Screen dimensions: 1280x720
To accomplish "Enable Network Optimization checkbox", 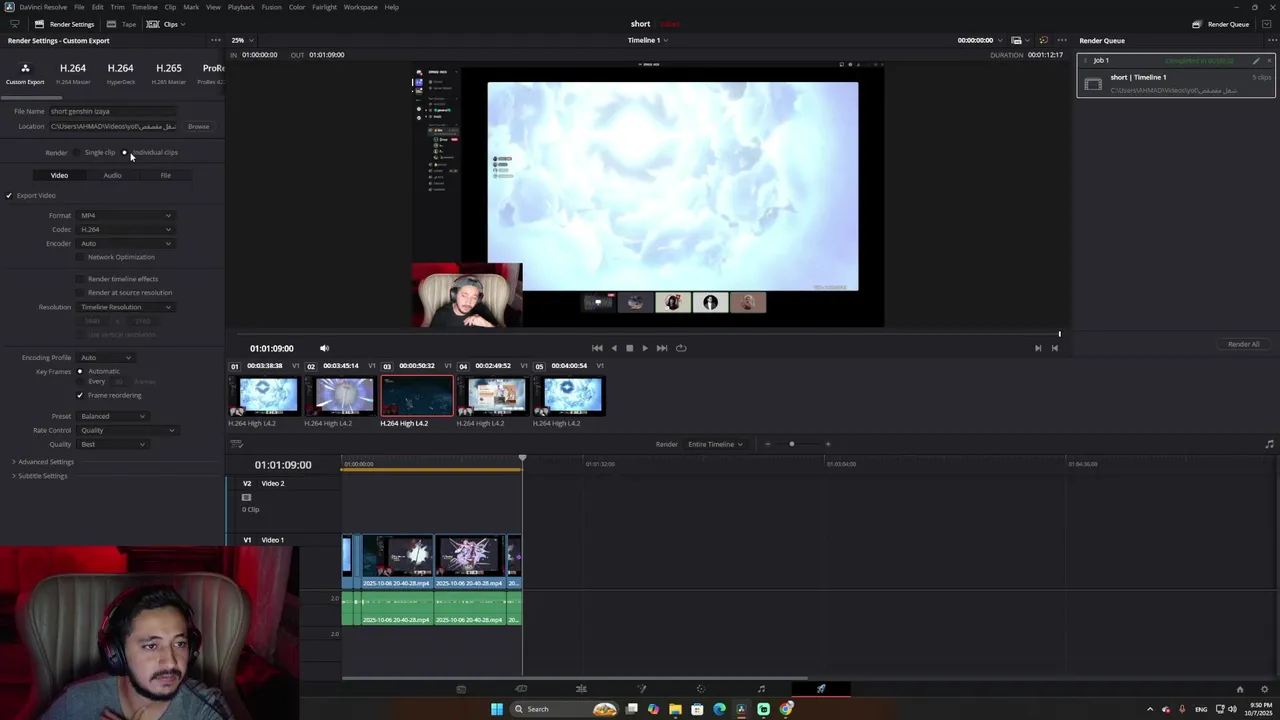I will tap(80, 257).
